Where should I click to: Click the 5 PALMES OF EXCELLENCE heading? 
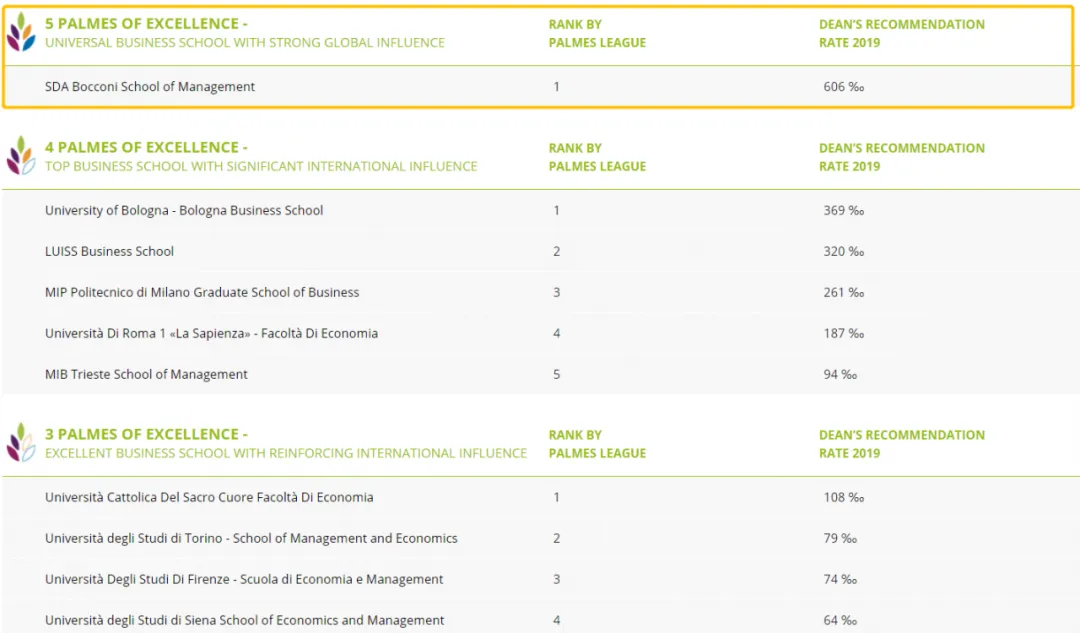[146, 23]
